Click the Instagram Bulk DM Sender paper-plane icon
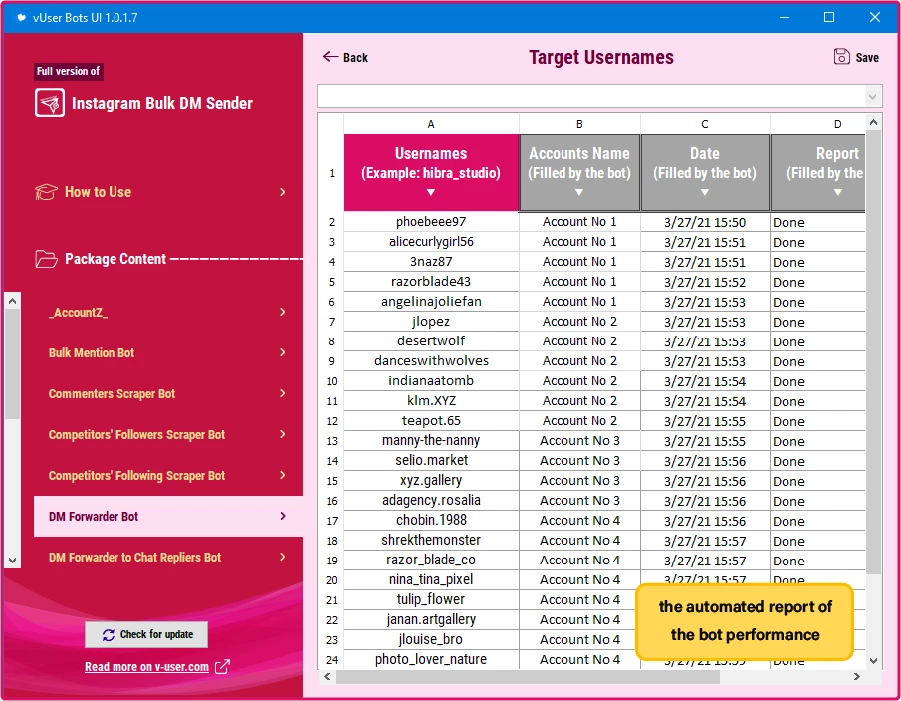Viewport: 901px width, 701px height. click(x=49, y=103)
